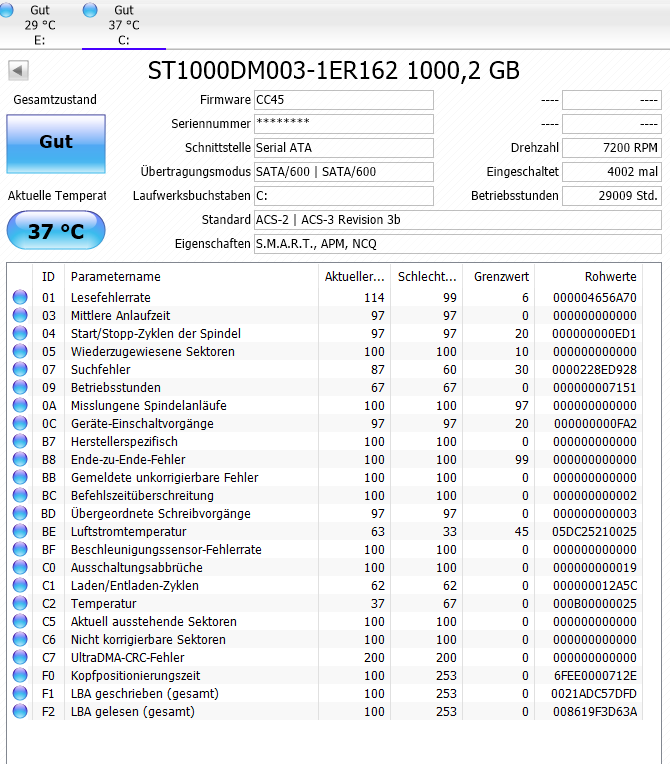Select raw value 008619F3D63A
Screen dimensions: 670x764
(x=594, y=712)
